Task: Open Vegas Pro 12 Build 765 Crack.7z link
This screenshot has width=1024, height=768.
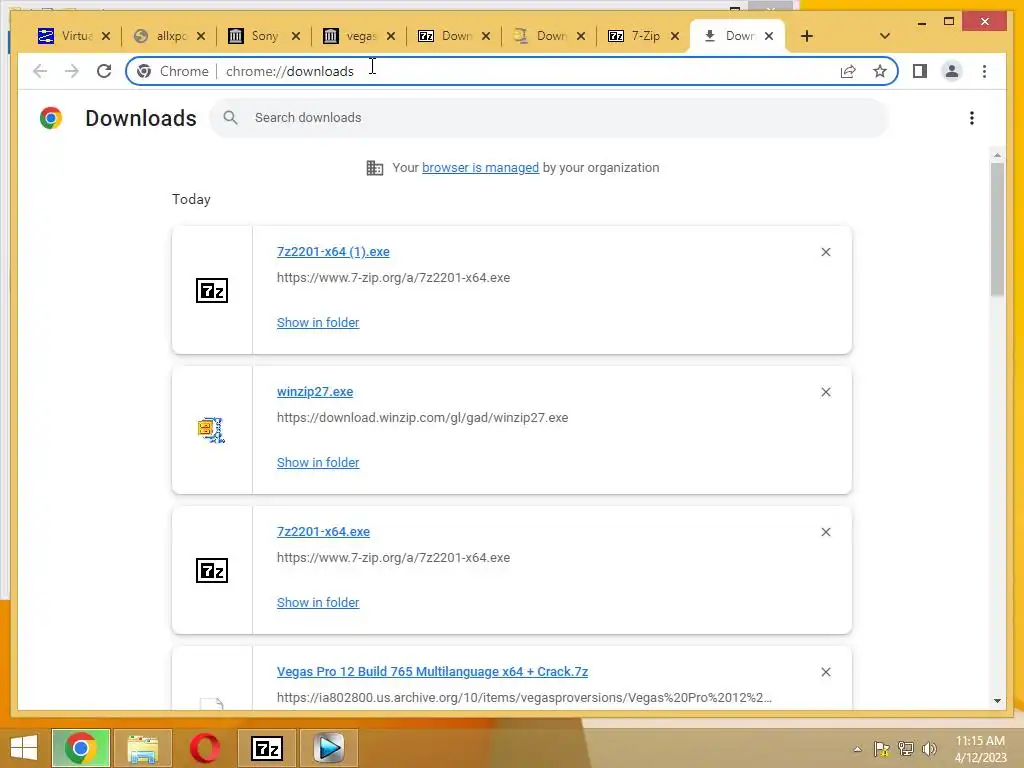Action: pos(432,671)
